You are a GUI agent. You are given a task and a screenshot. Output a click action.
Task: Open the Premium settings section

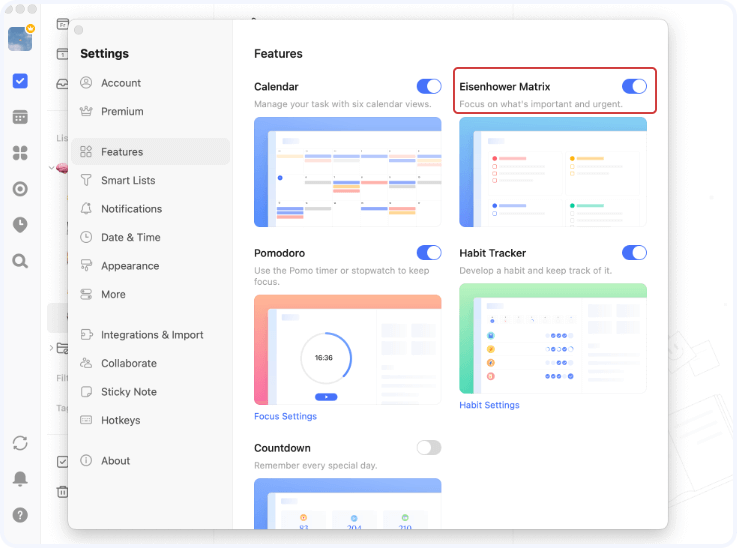pos(150,111)
